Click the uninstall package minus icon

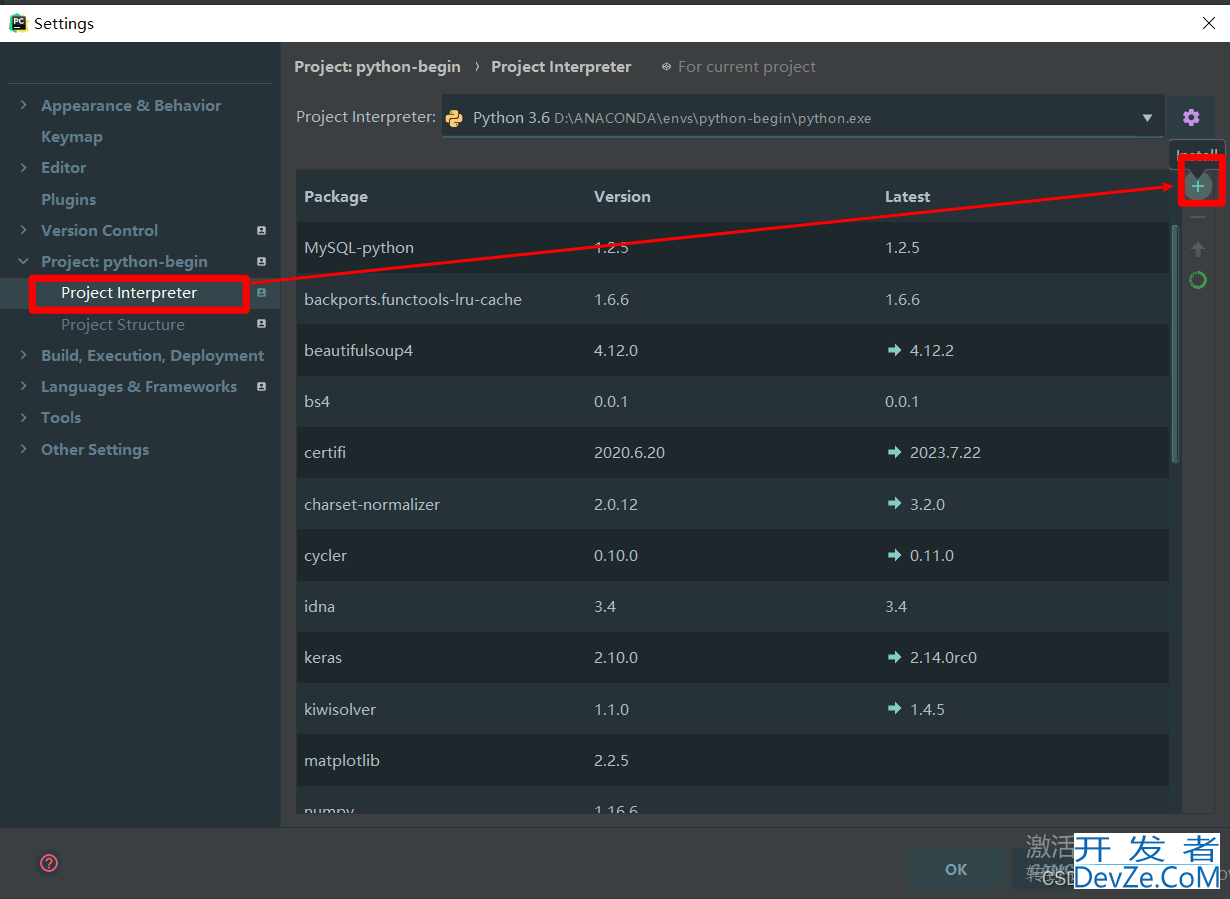coord(1198,218)
